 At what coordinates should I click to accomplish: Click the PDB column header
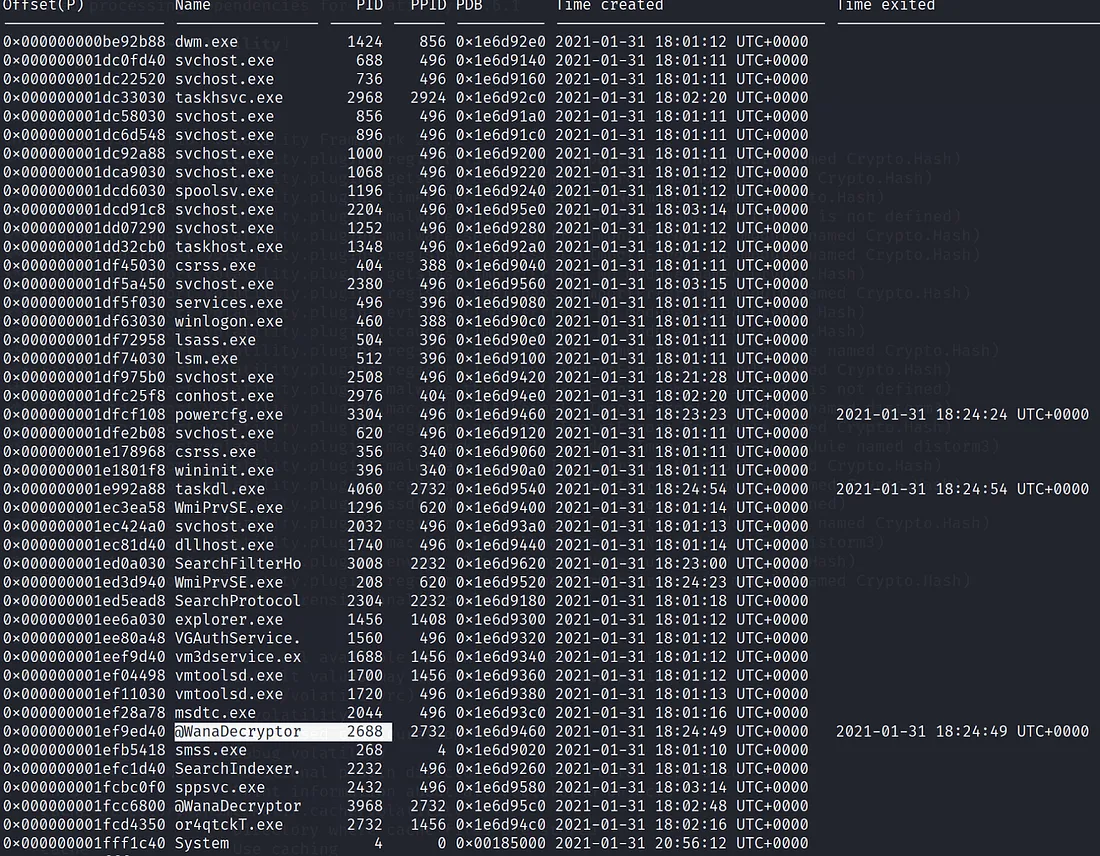click(x=469, y=6)
